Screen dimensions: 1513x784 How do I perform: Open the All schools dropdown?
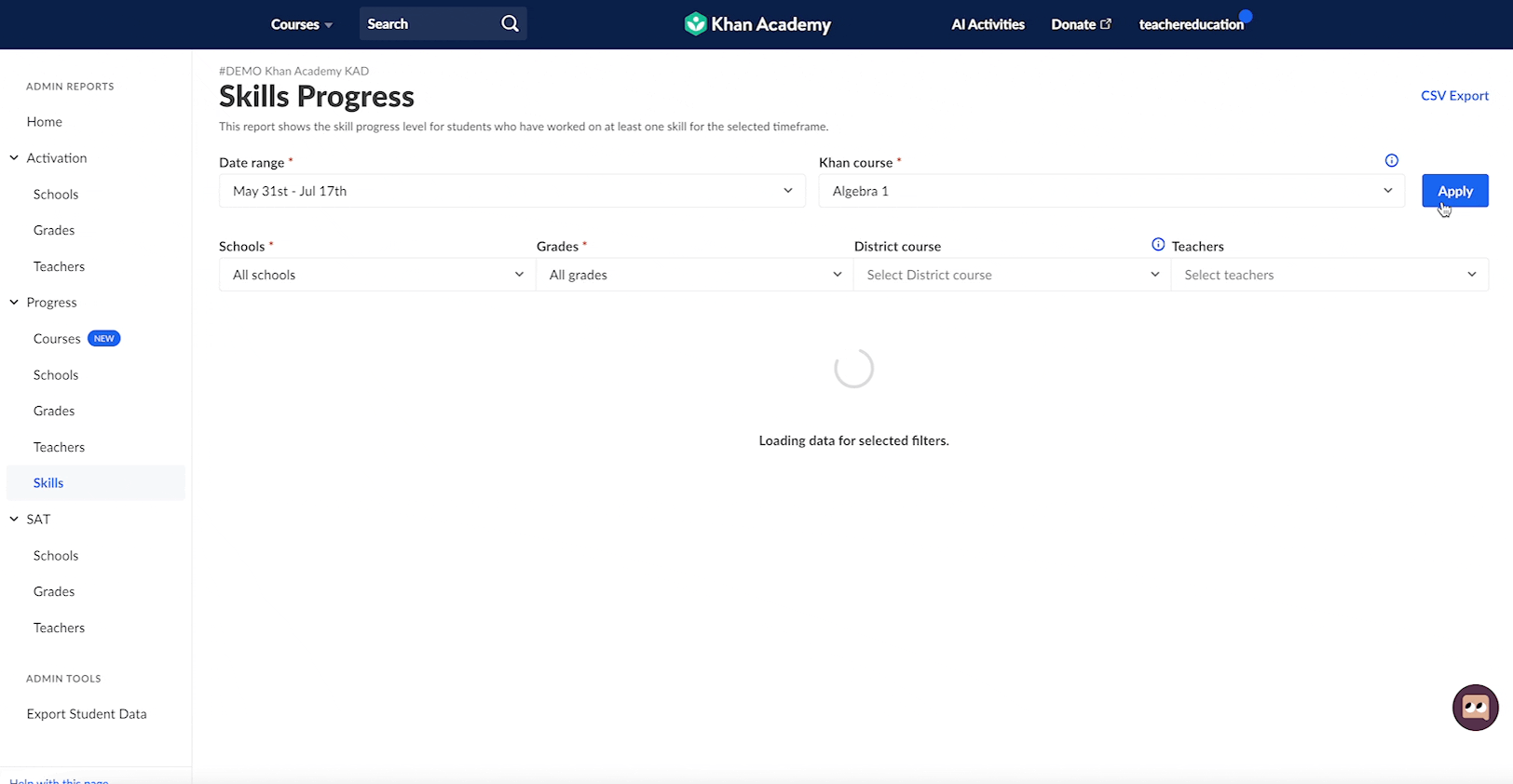click(x=377, y=275)
